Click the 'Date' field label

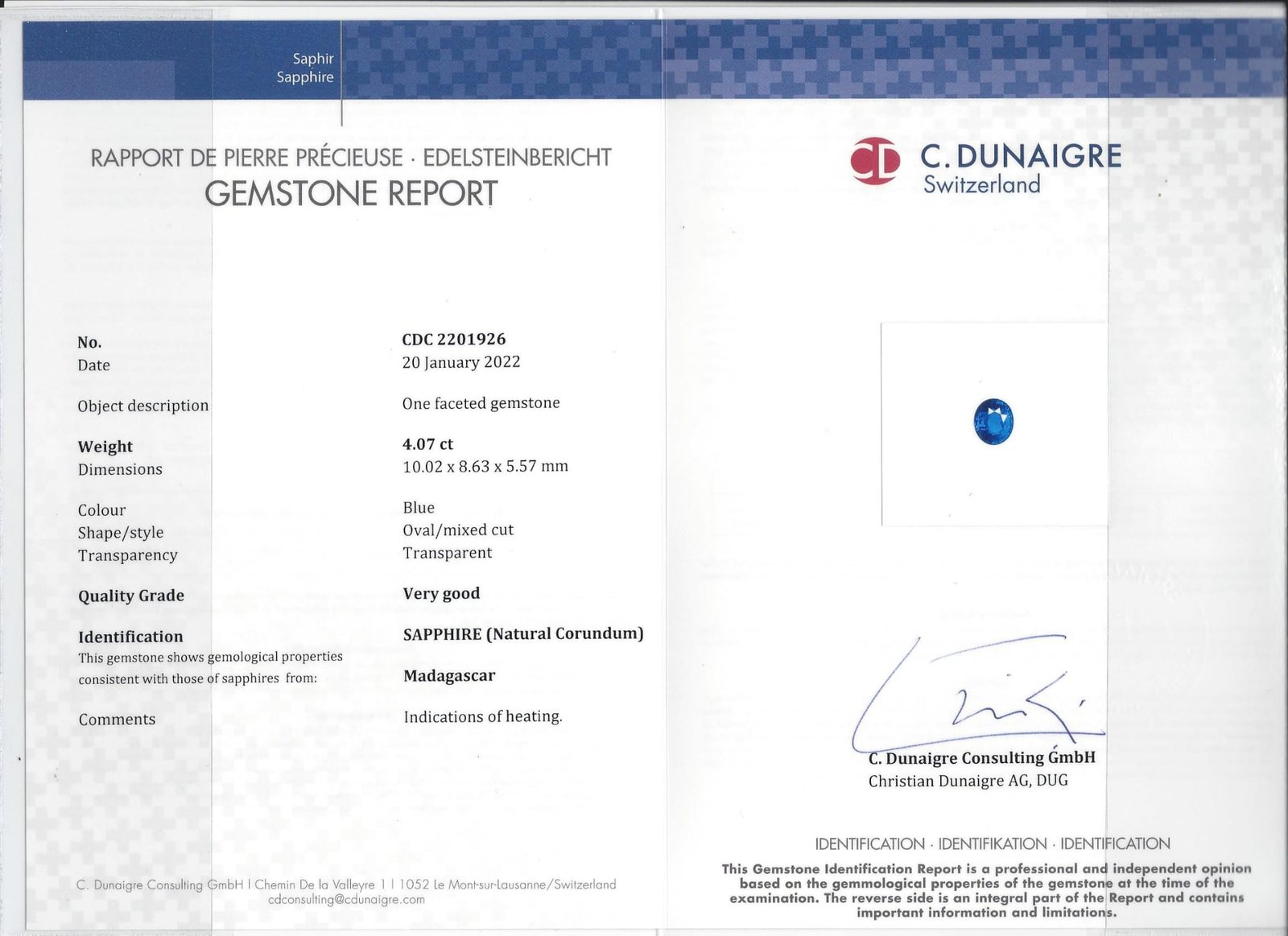click(x=93, y=365)
